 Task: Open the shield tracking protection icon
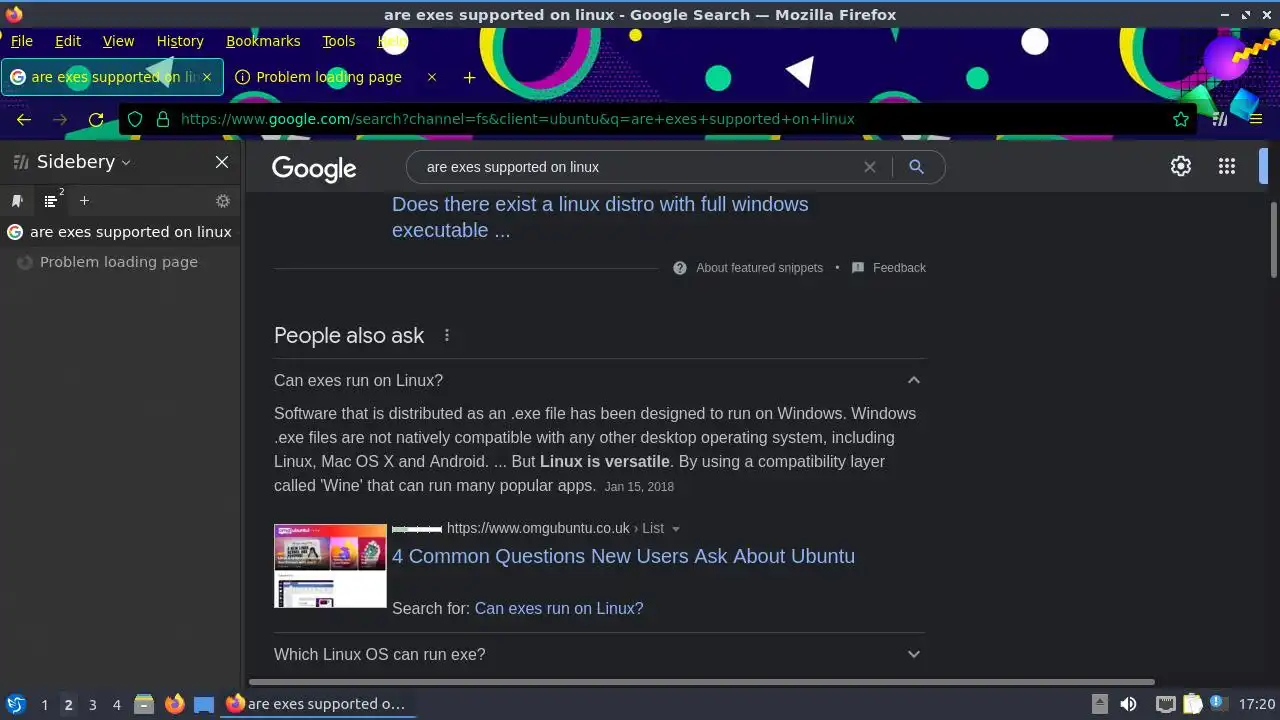coord(137,119)
